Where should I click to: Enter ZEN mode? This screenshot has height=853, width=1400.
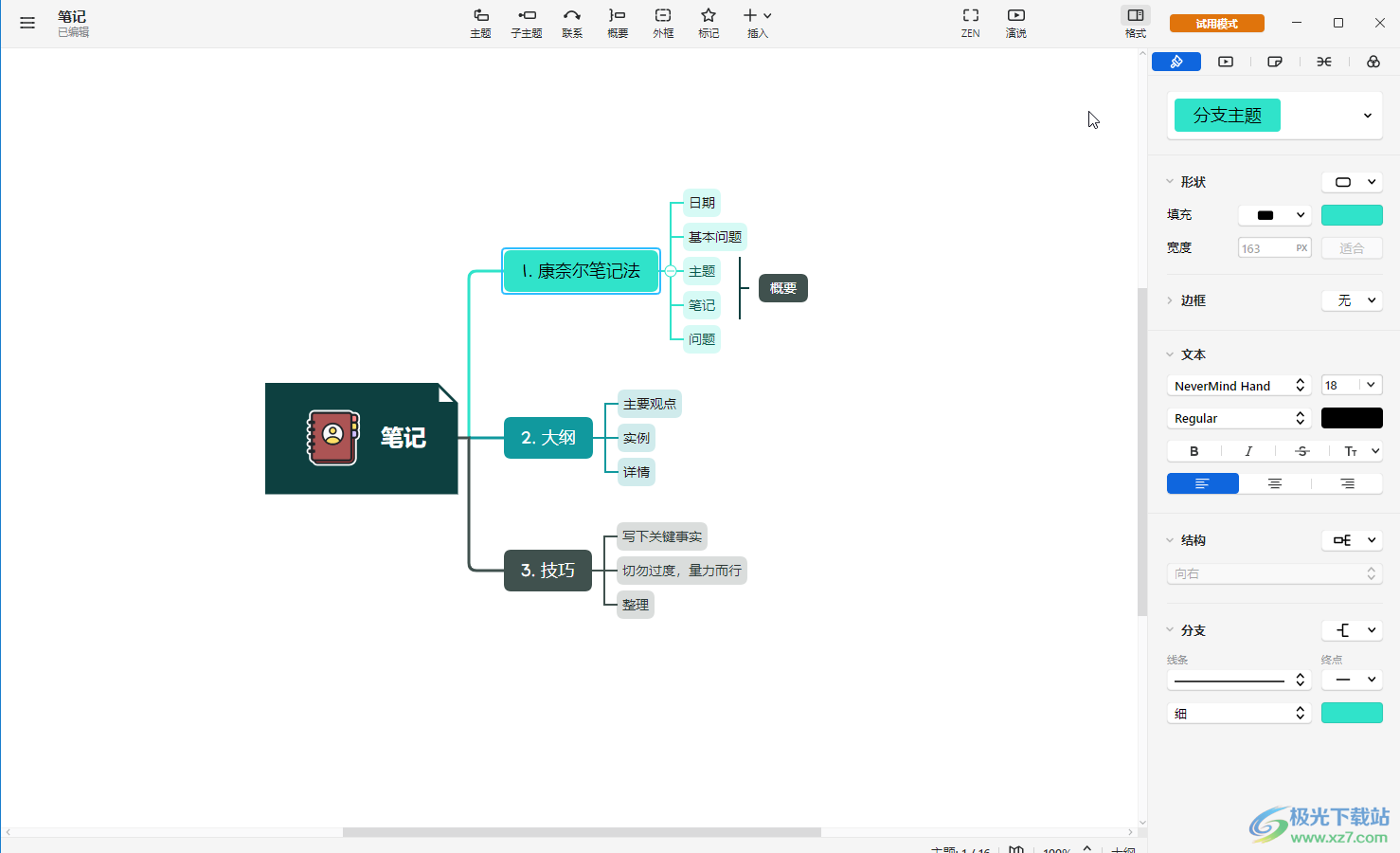point(971,23)
